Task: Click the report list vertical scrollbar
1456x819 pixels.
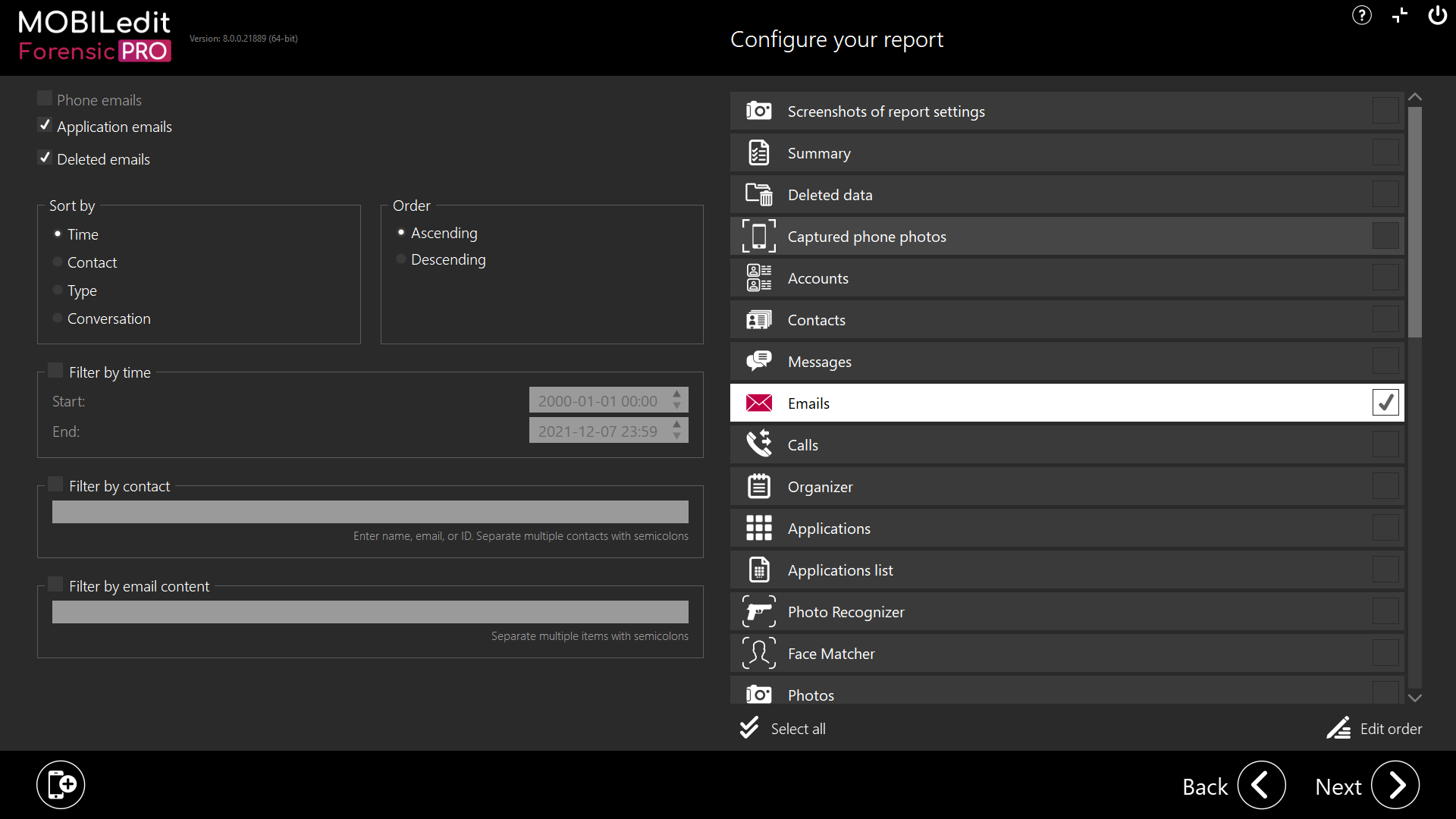Action: pos(1414,221)
